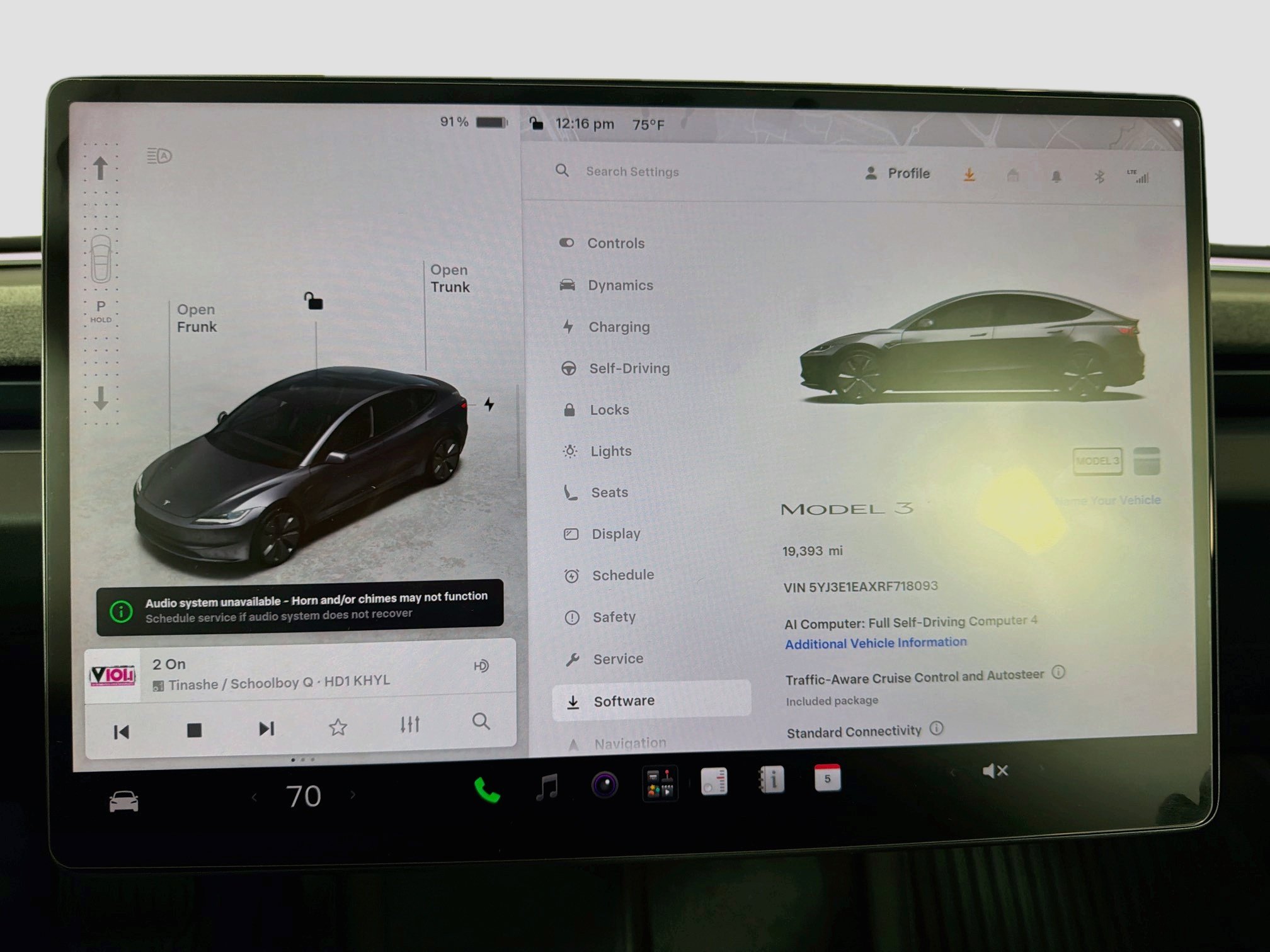Tap the charge port lightning bolt icon
The width and height of the screenshot is (1270, 952).
(489, 404)
